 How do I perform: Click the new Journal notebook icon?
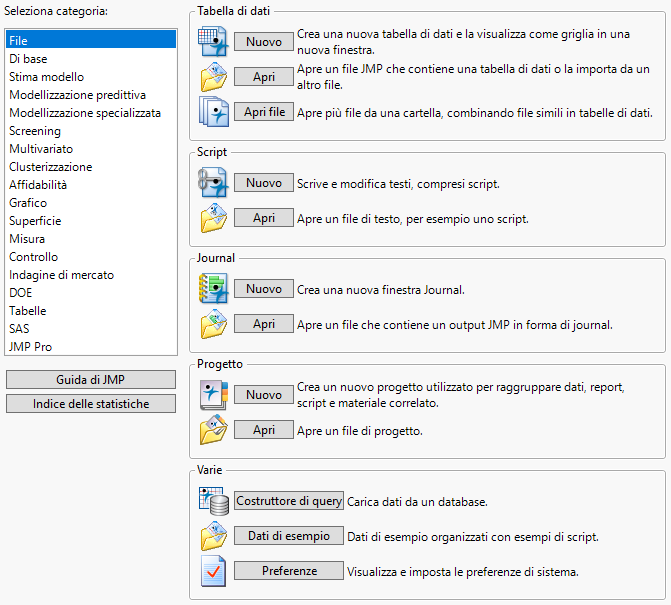pyautogui.click(x=213, y=289)
